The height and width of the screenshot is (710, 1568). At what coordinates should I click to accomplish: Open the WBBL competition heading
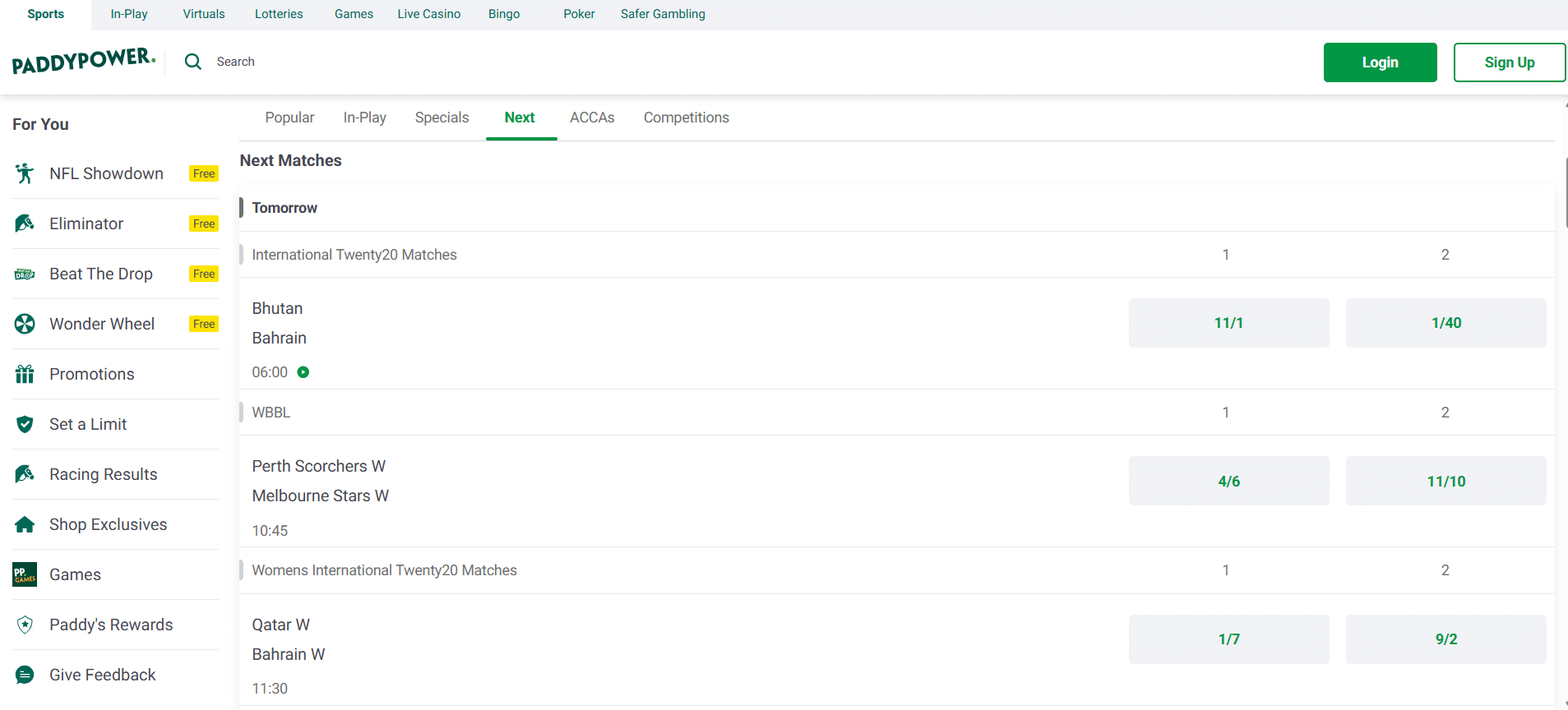click(x=271, y=413)
